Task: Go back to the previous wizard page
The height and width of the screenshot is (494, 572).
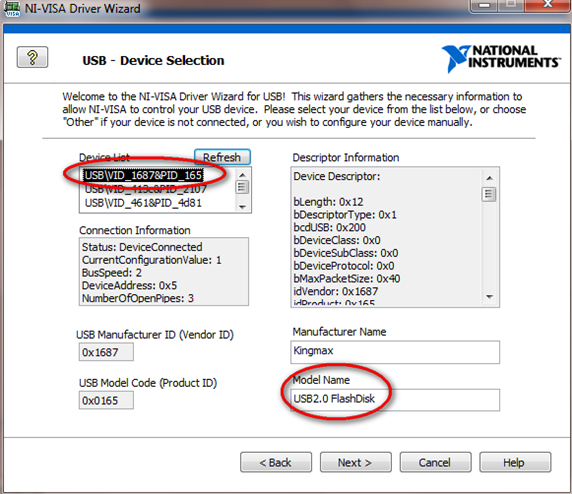Action: tap(276, 462)
